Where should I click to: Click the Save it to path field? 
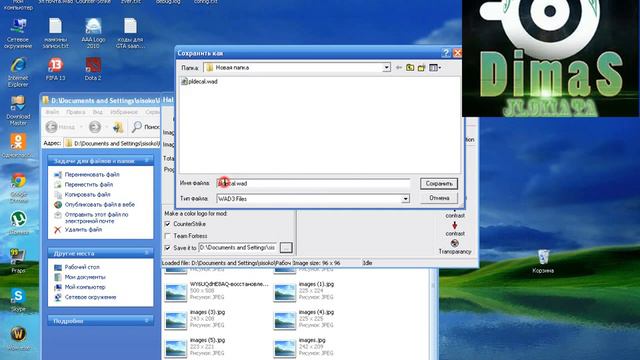point(238,247)
